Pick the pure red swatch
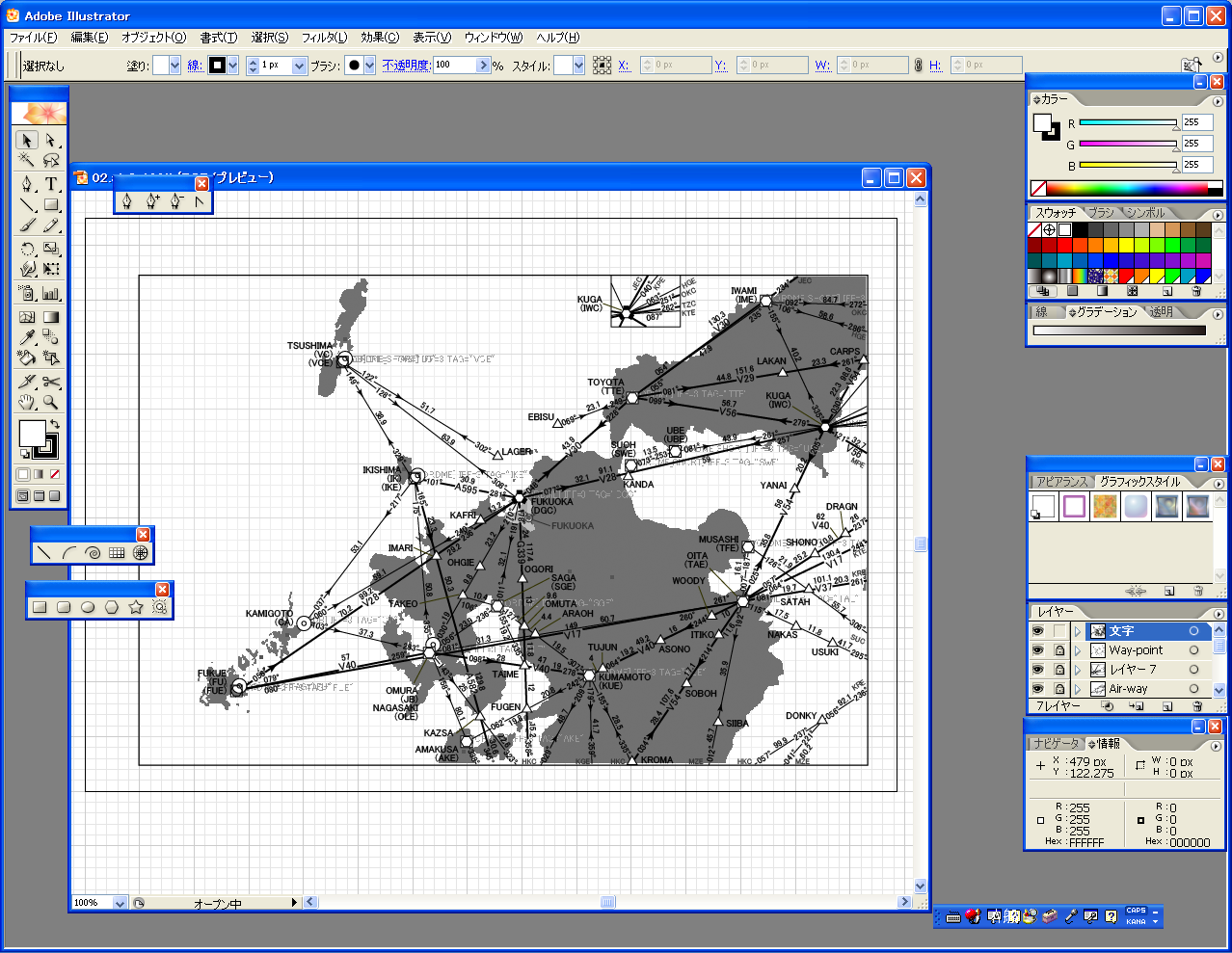 [1065, 246]
